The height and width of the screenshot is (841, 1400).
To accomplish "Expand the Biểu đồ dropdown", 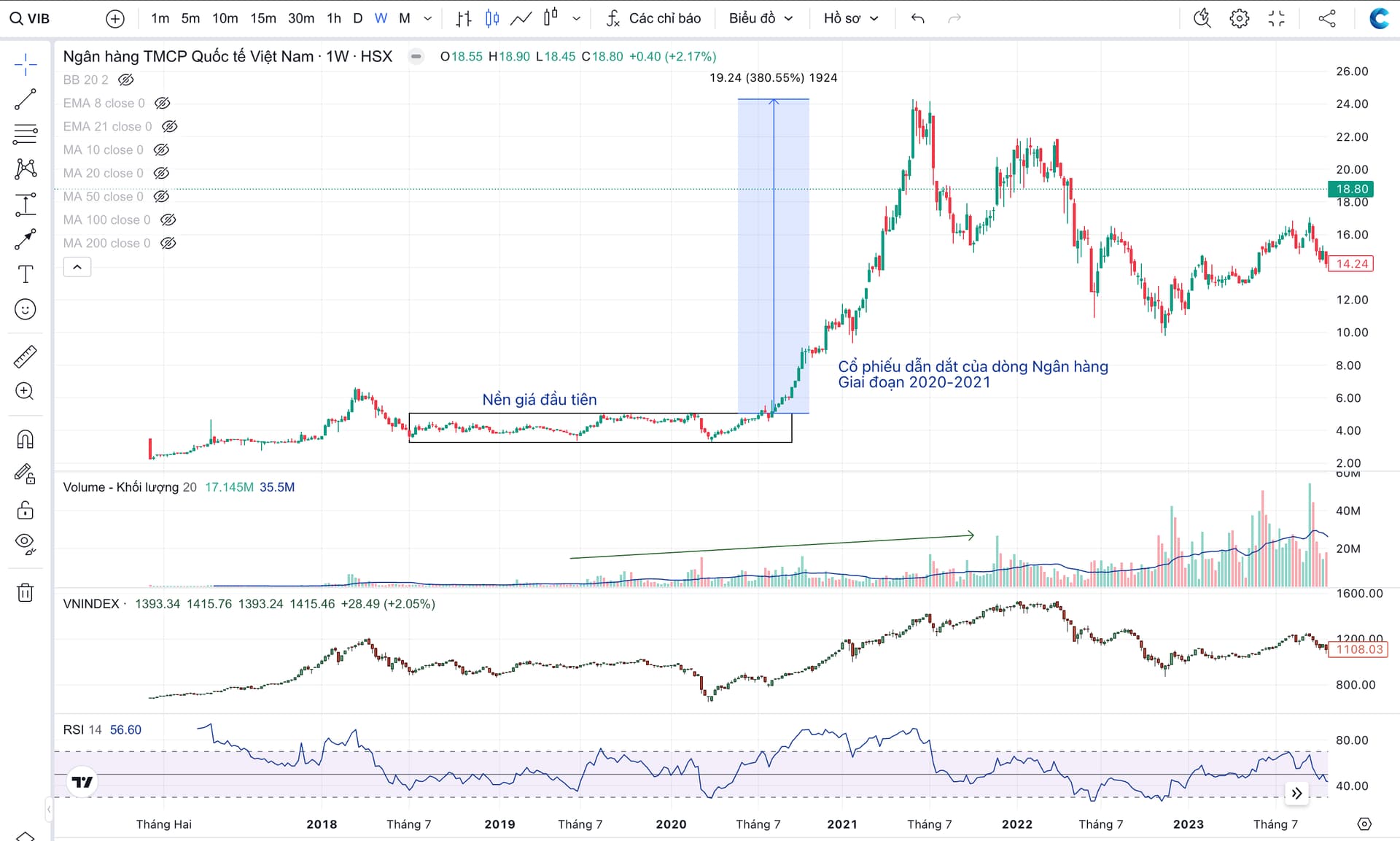I will pos(761,18).
